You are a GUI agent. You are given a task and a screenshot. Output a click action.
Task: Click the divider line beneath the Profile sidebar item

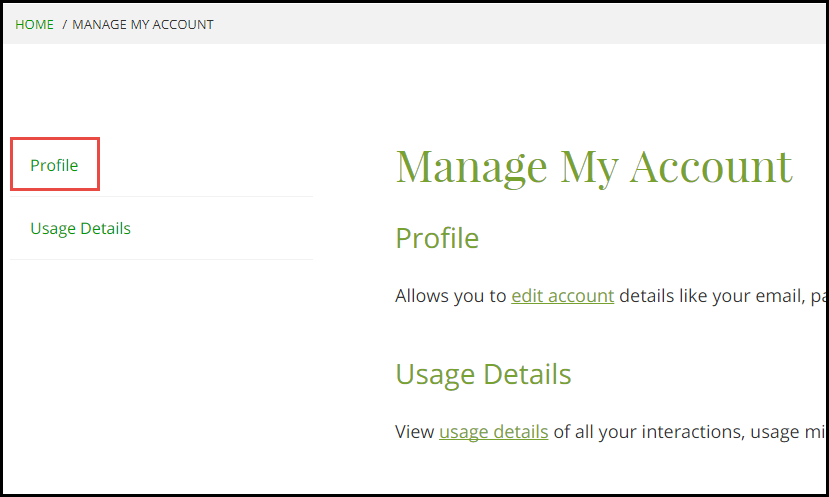click(161, 197)
